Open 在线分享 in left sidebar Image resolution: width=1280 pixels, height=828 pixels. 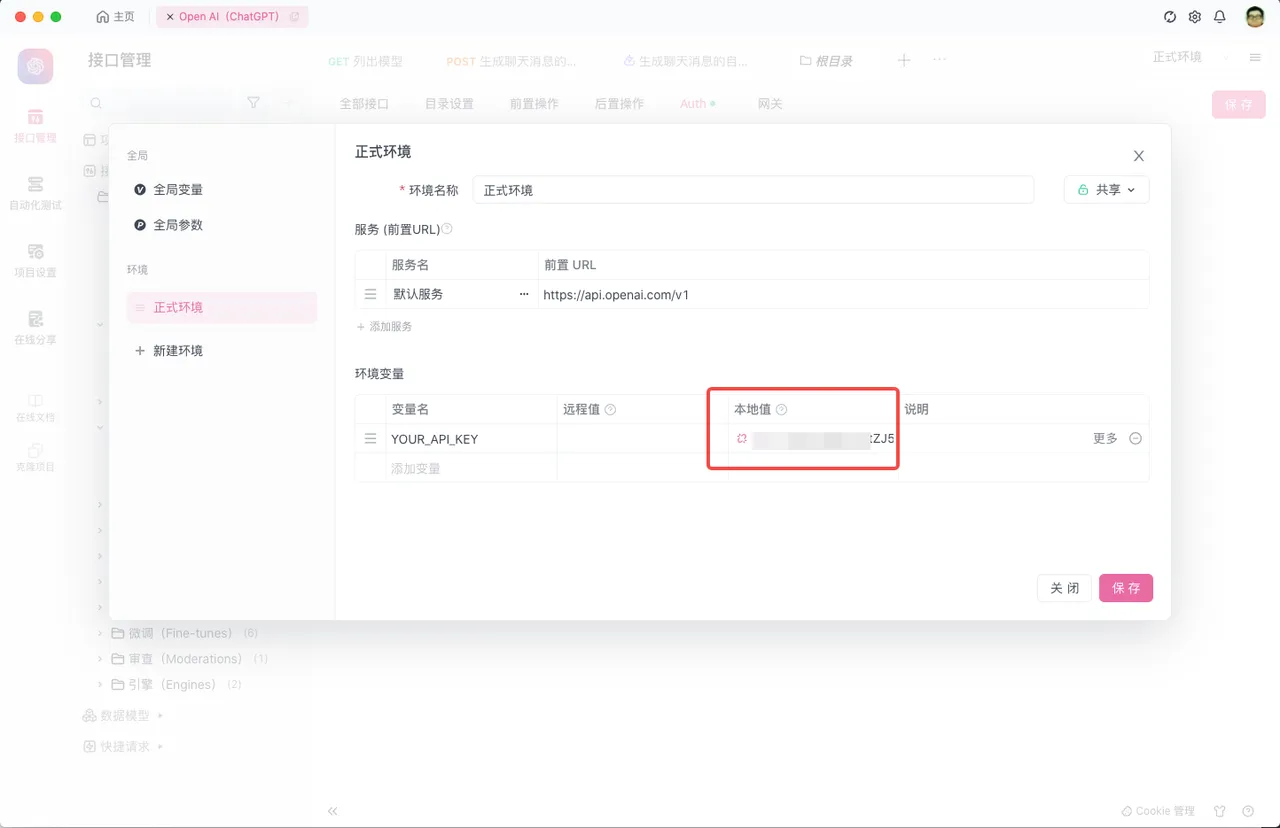coord(35,327)
